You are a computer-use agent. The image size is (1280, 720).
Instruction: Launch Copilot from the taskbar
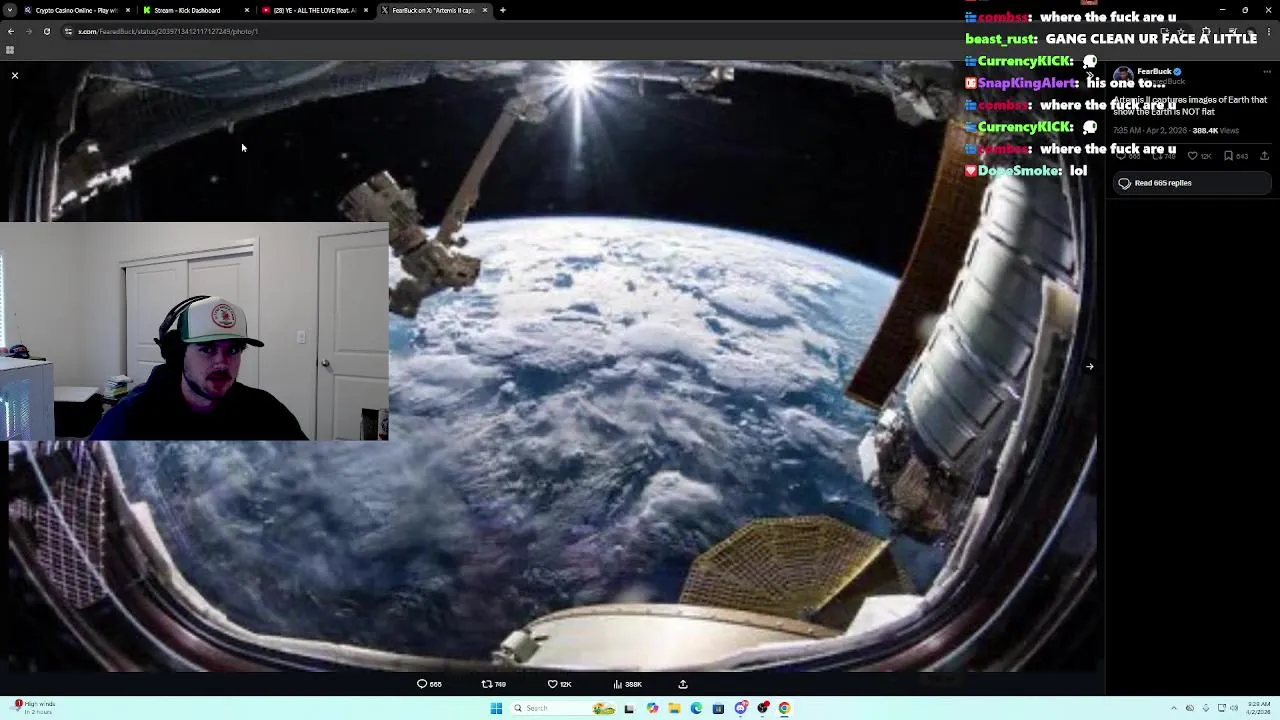point(652,708)
